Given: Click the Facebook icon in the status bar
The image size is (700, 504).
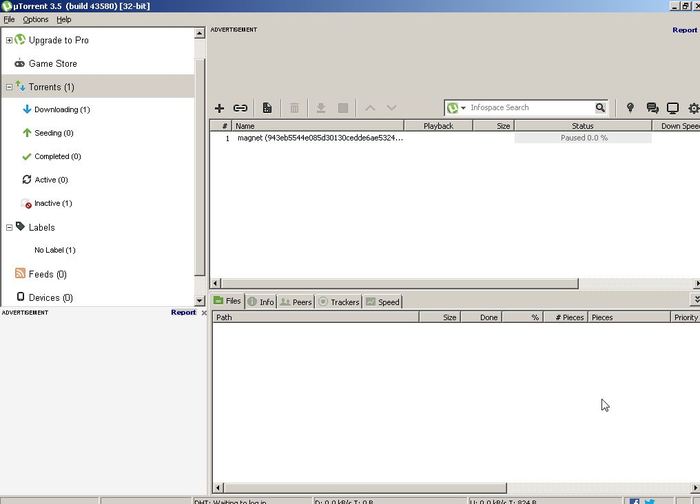Looking at the screenshot, I should coord(634,501).
